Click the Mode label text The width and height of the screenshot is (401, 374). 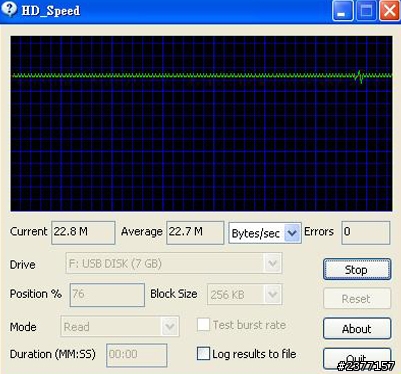tap(23, 327)
